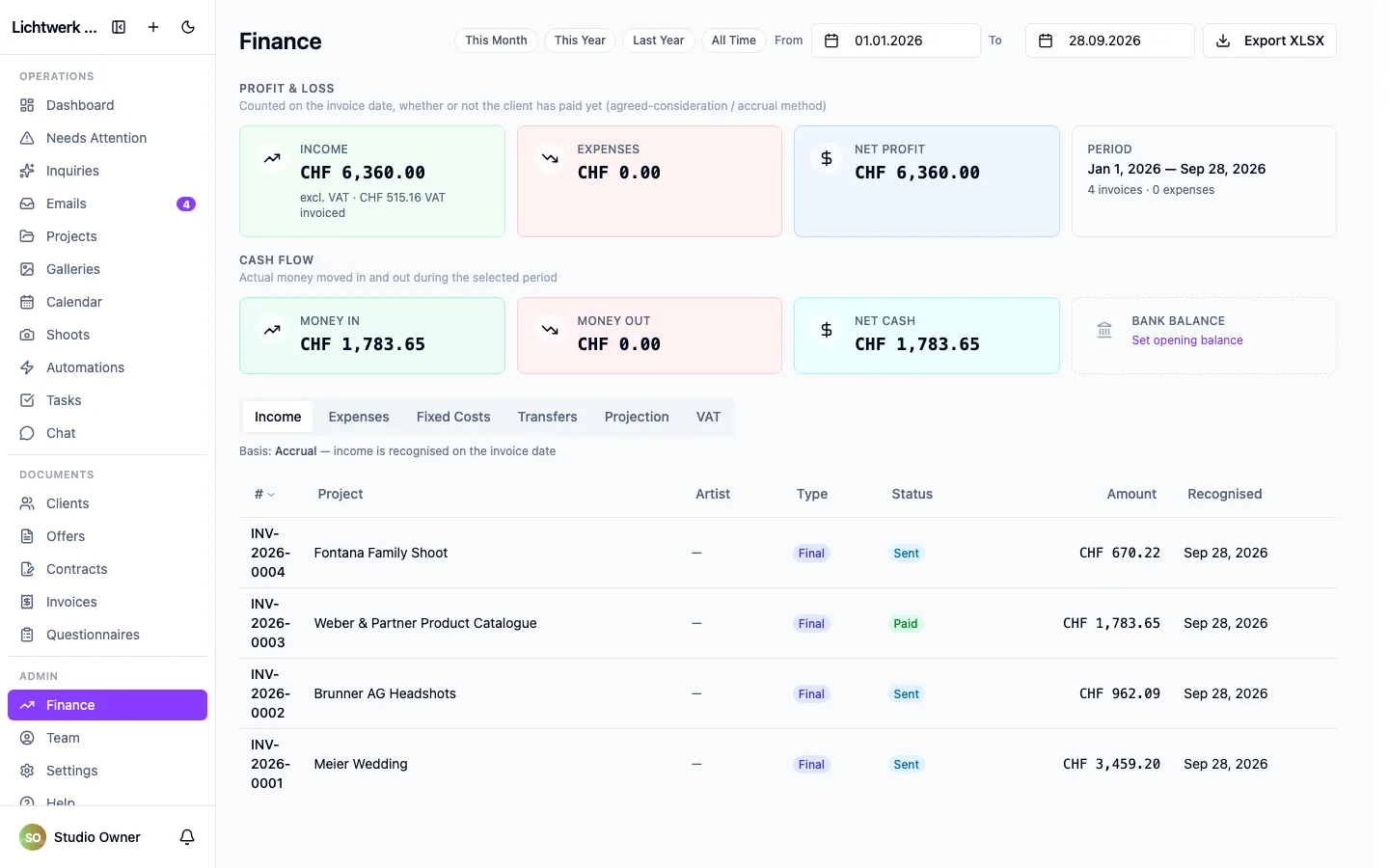
Task: Open the Offers page
Action: click(107, 536)
